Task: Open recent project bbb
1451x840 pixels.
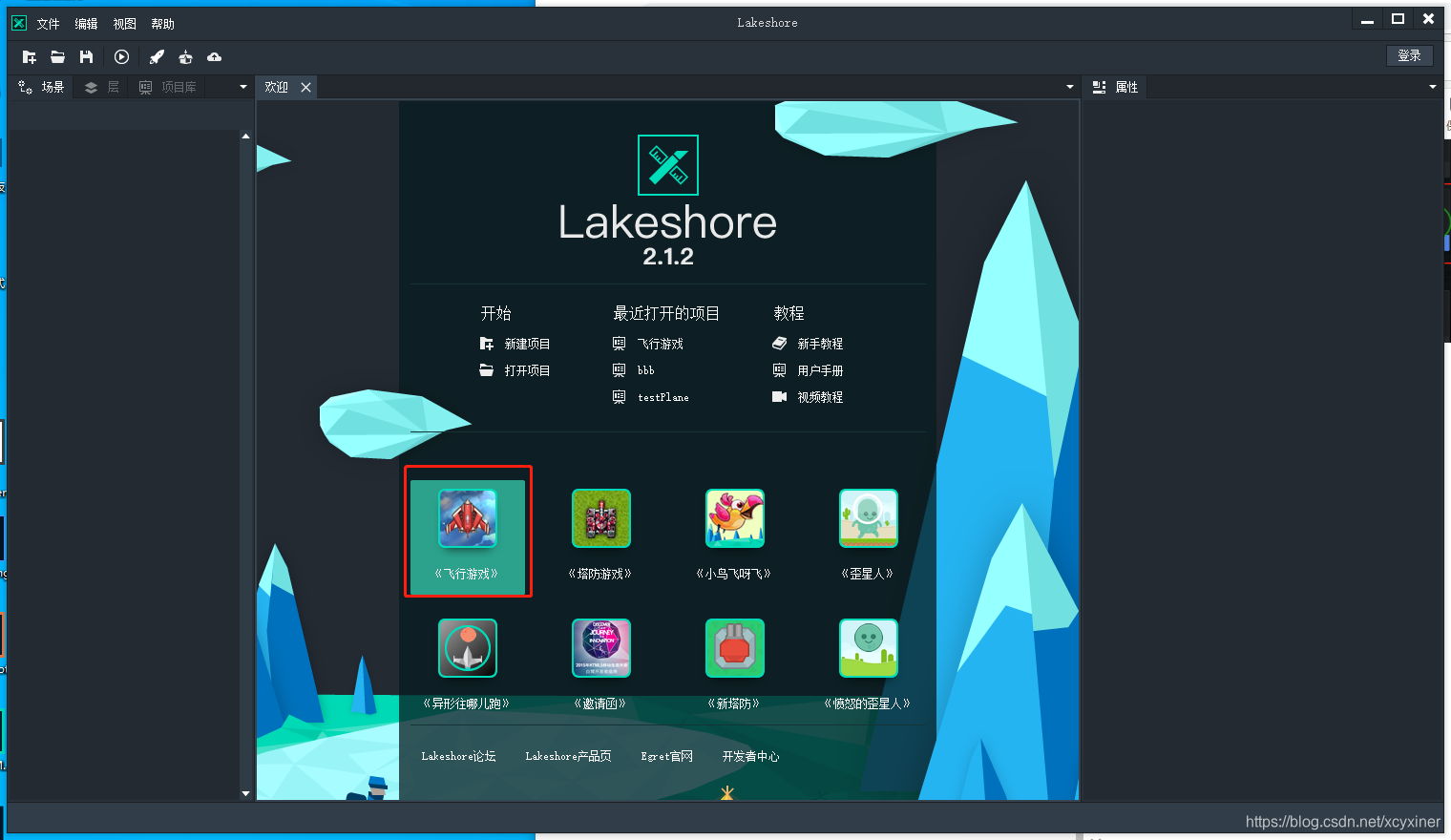Action: coord(646,370)
